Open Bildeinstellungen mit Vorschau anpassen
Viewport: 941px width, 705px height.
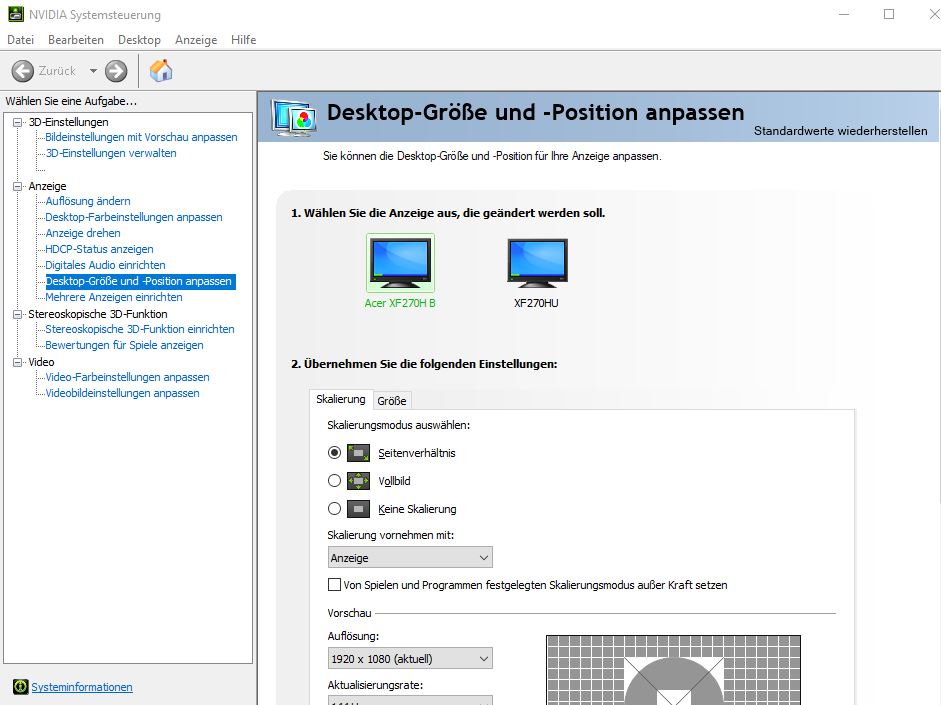141,137
